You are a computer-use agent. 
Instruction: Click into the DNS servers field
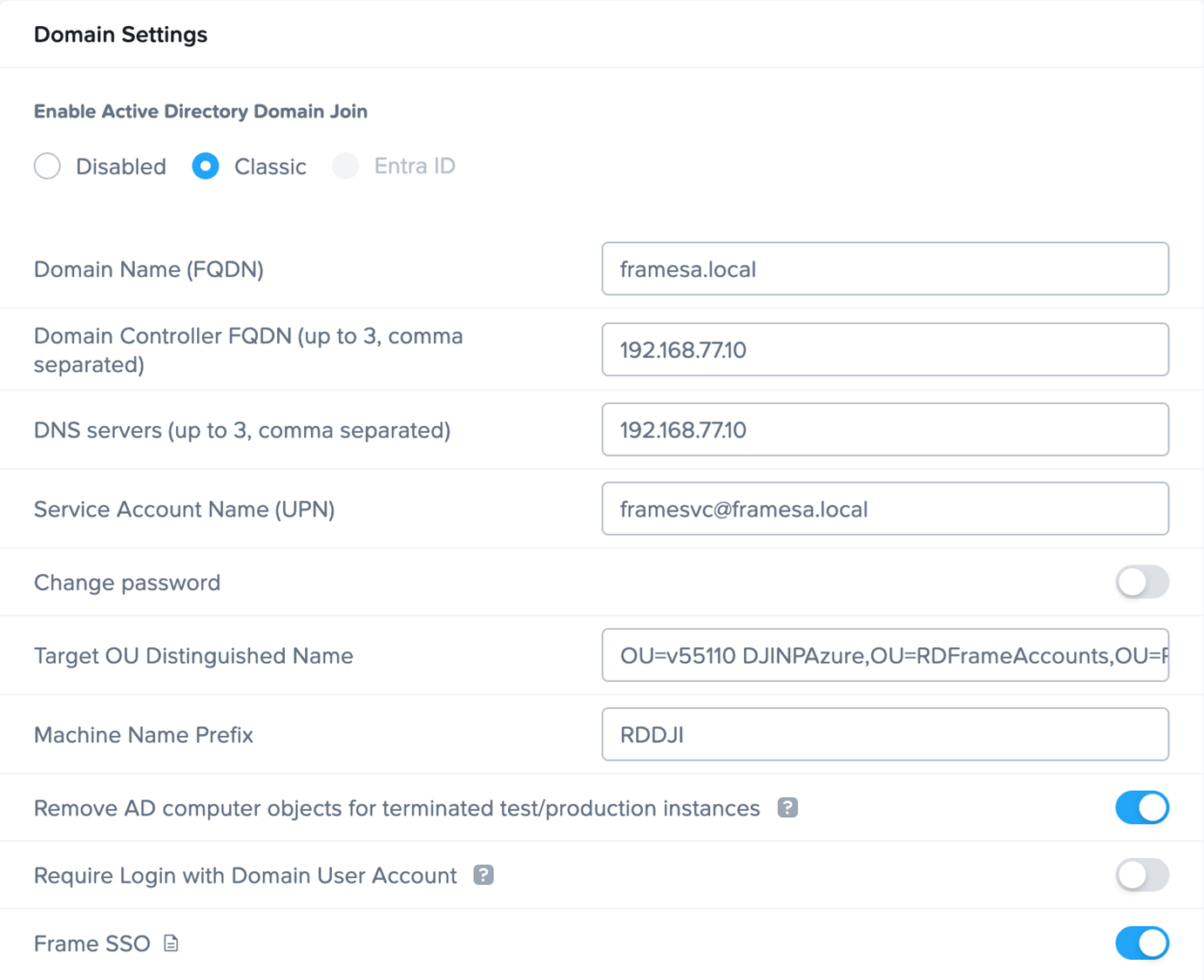coord(884,429)
